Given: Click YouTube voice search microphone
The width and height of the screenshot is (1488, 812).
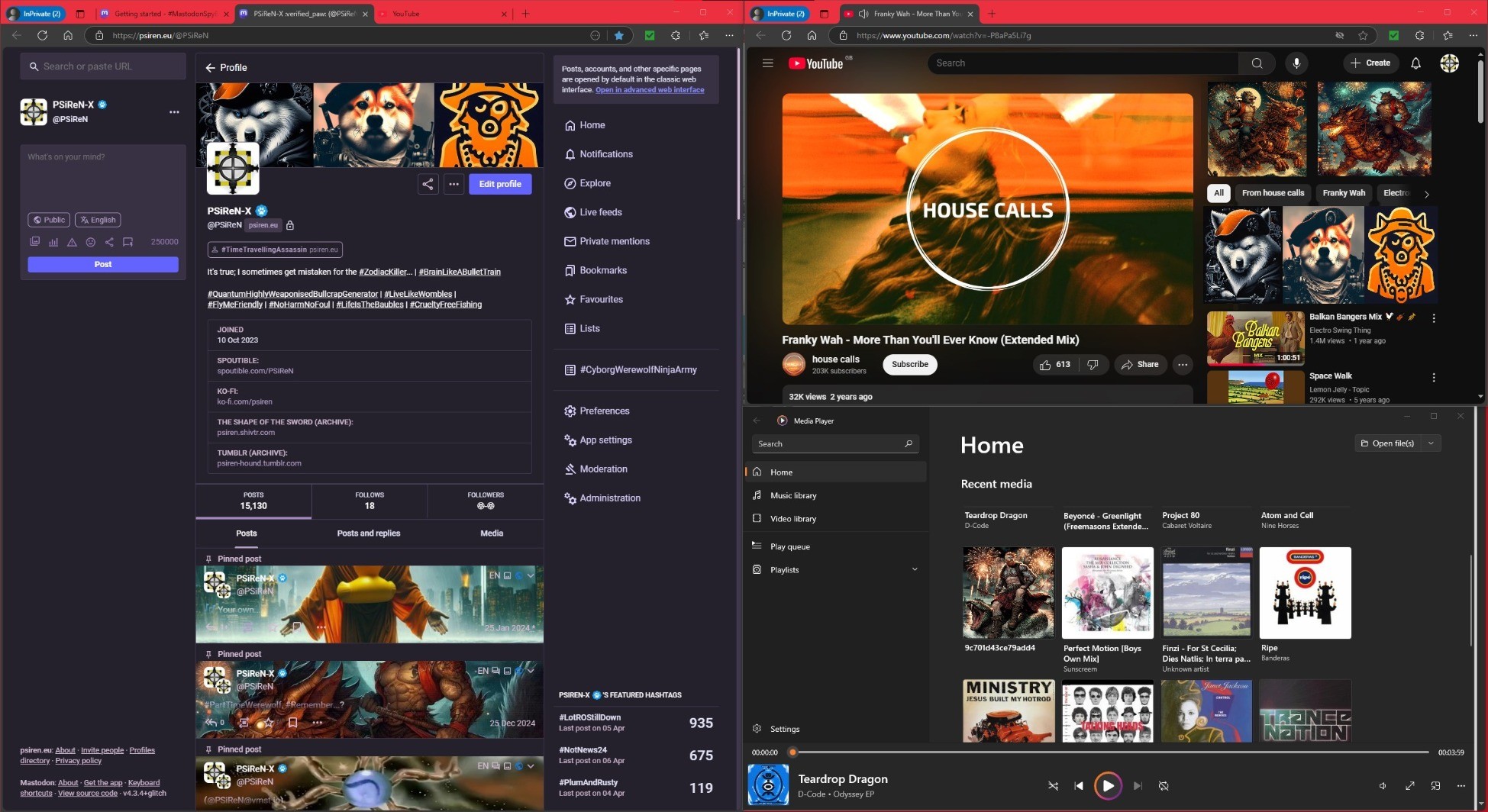Looking at the screenshot, I should click(1296, 63).
